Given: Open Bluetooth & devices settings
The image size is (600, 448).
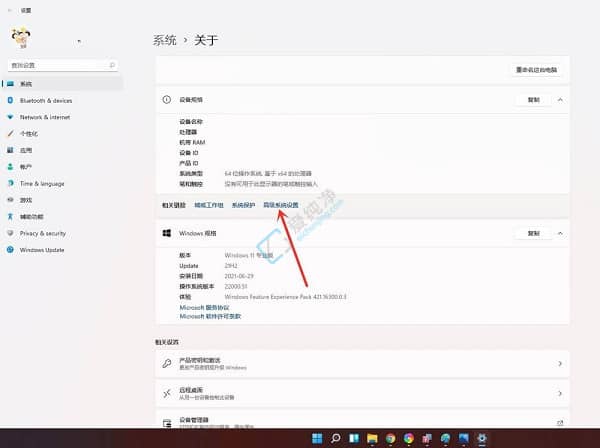Looking at the screenshot, I should pyautogui.click(x=46, y=101).
